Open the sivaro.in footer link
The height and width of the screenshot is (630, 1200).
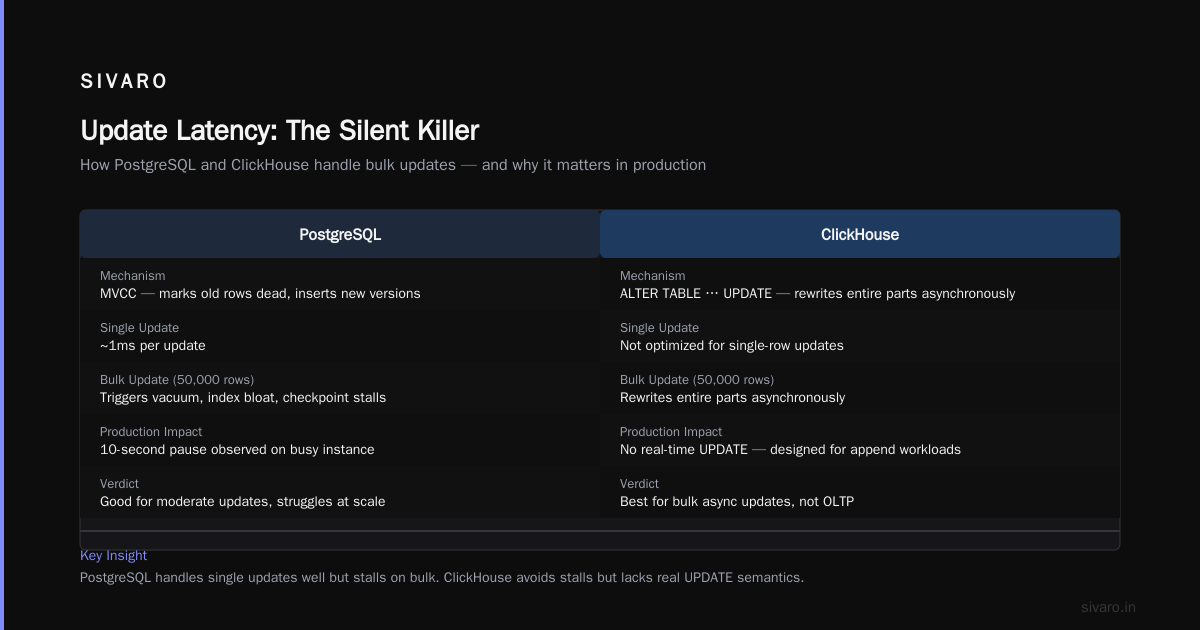tap(1109, 607)
